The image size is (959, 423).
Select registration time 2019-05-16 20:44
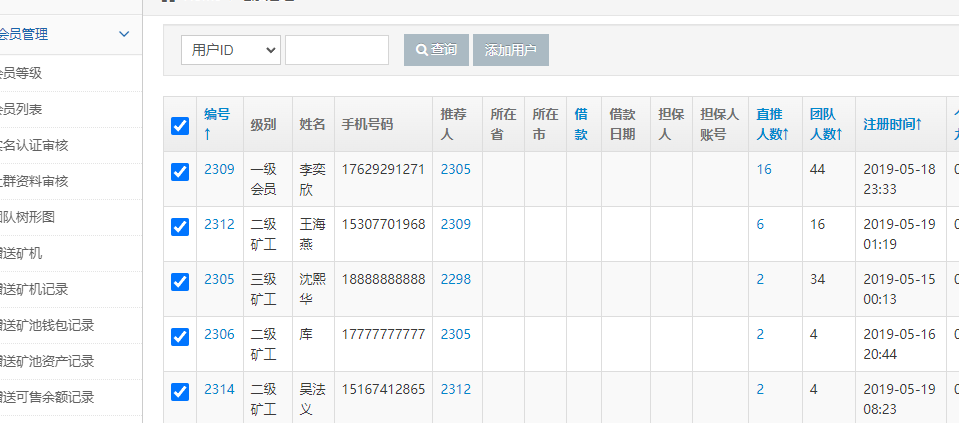900,344
